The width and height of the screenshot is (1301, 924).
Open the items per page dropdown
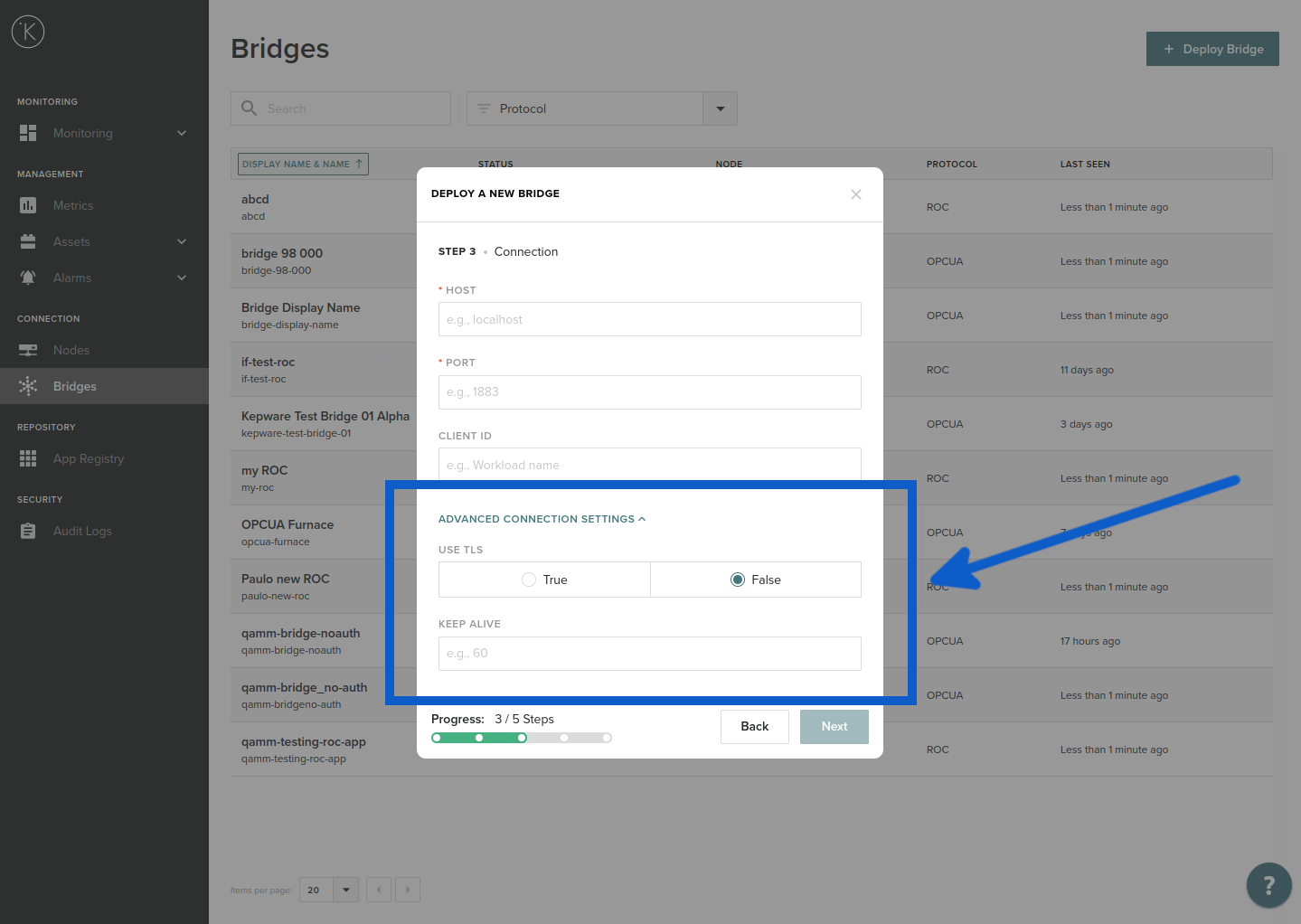tap(345, 890)
